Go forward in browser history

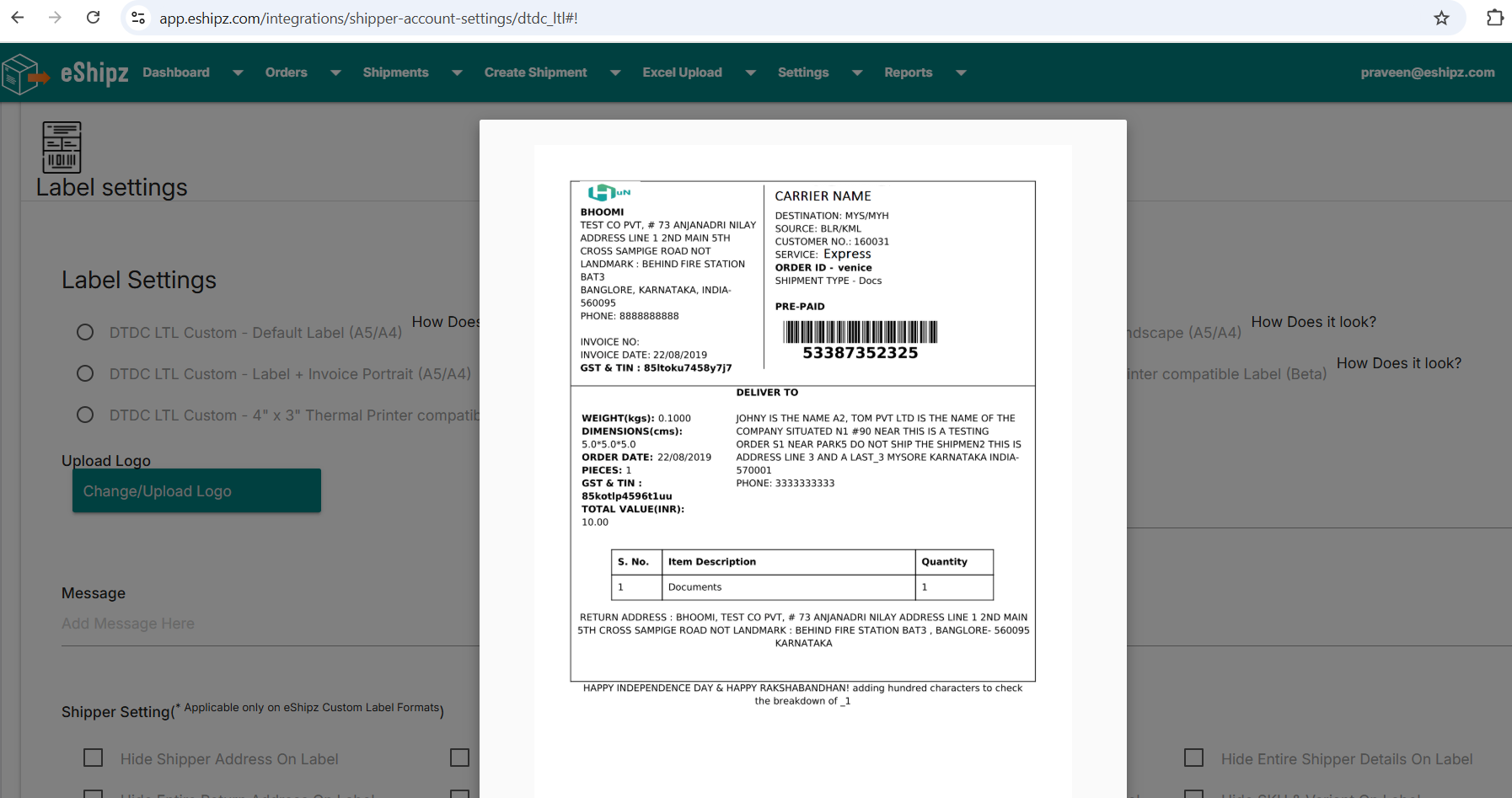(55, 18)
